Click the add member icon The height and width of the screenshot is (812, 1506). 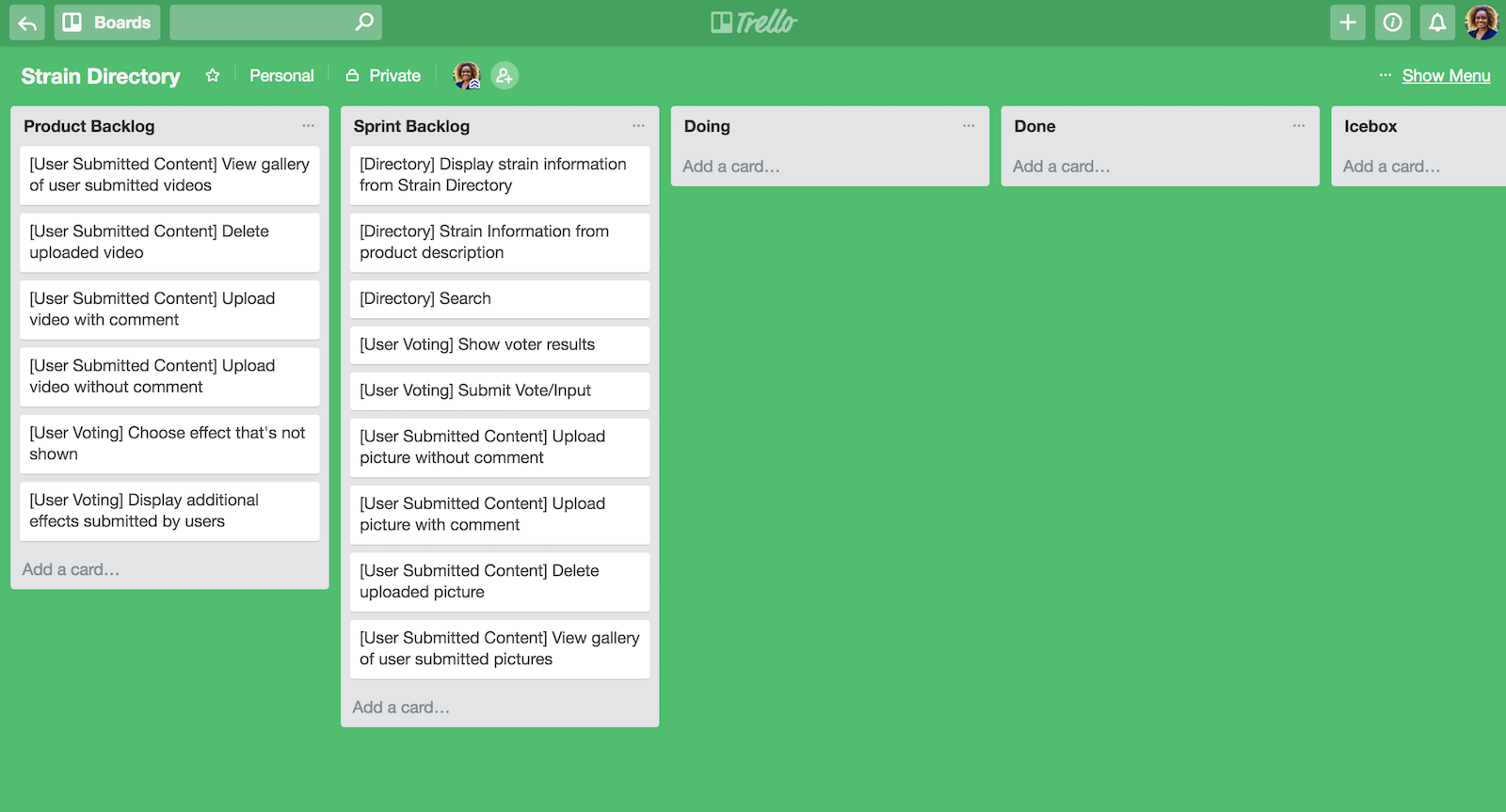pyautogui.click(x=505, y=75)
